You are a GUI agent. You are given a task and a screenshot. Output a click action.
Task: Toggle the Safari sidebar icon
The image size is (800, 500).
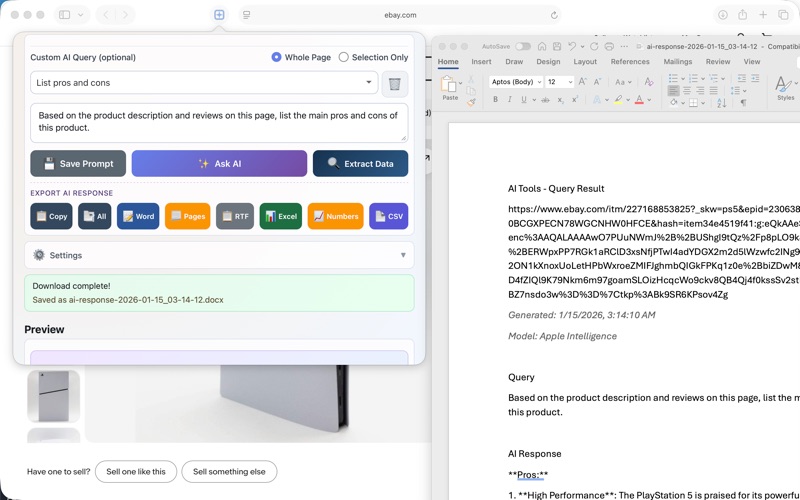click(64, 15)
